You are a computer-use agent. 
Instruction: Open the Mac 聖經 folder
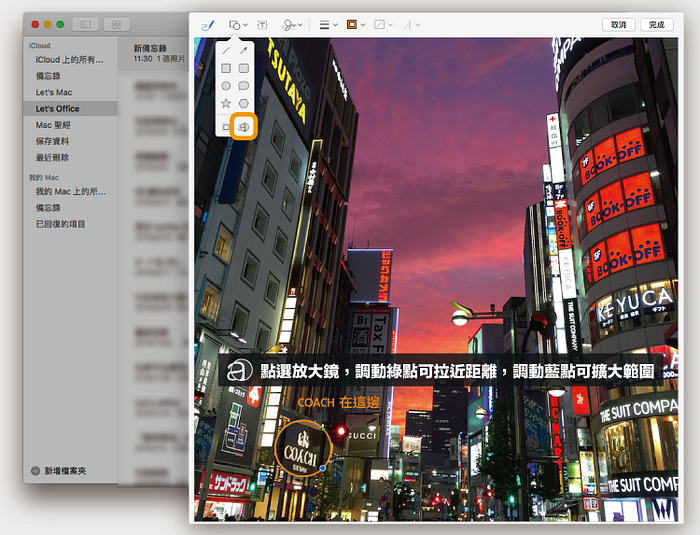pyautogui.click(x=71, y=125)
